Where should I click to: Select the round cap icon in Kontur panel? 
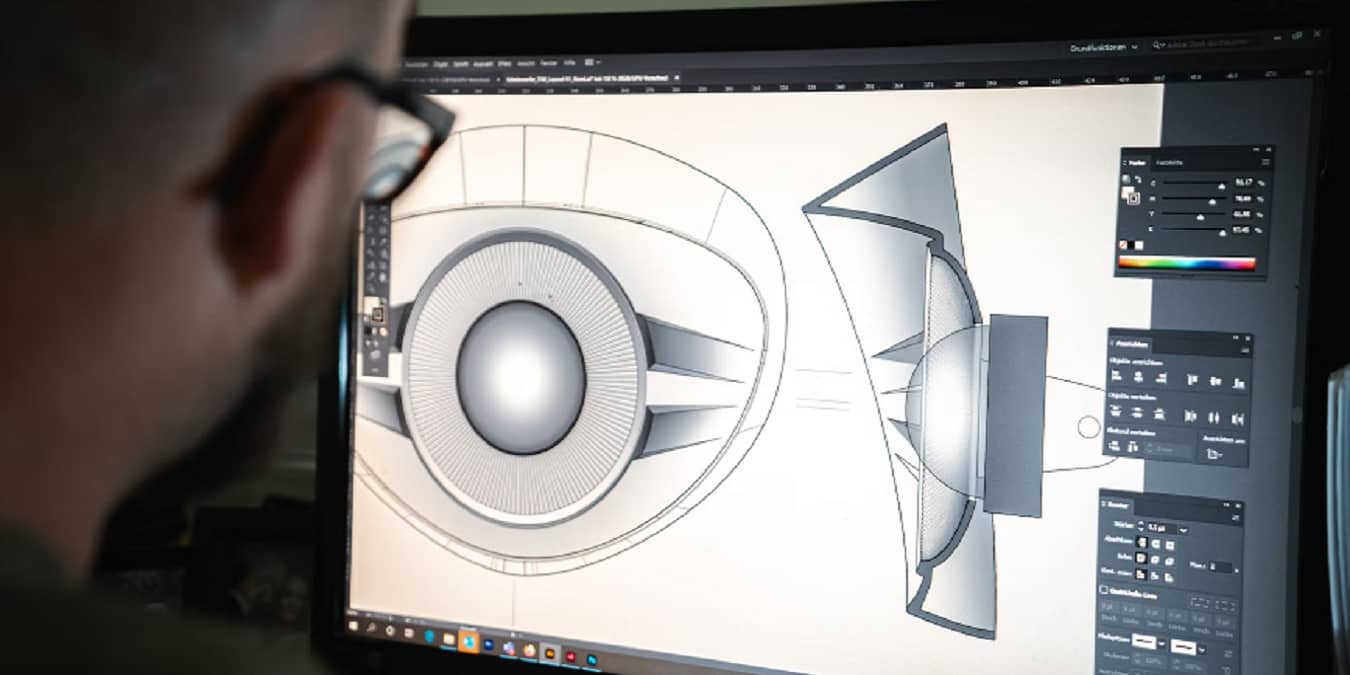click(1155, 543)
